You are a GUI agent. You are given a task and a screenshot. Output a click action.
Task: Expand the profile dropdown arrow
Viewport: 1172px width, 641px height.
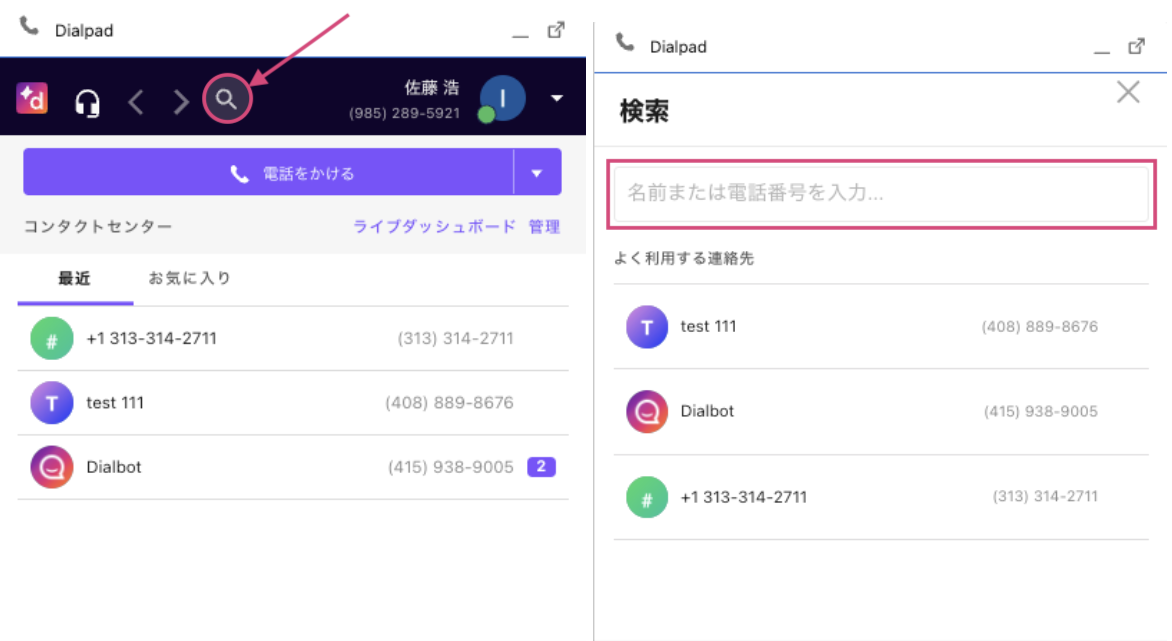pyautogui.click(x=557, y=98)
